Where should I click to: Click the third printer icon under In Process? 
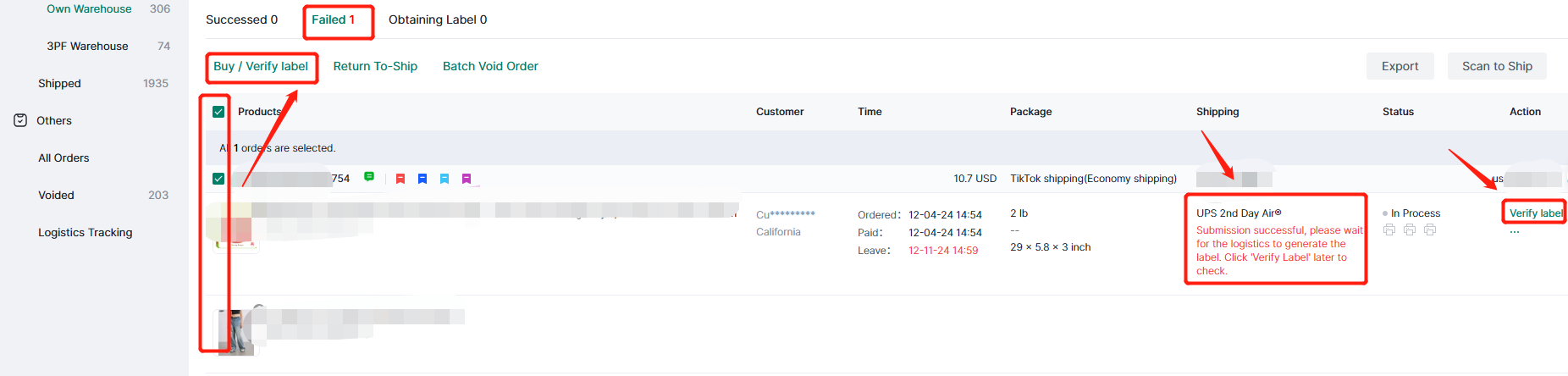[x=1430, y=229]
